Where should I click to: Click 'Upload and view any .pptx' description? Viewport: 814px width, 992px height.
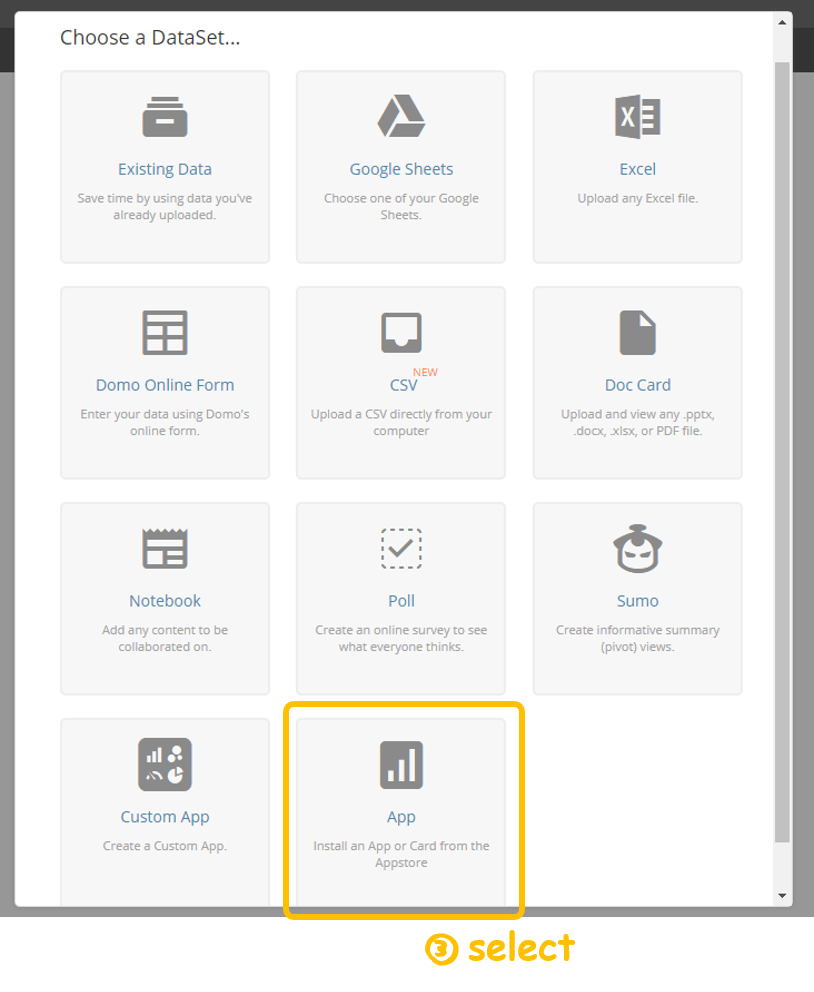pos(638,422)
